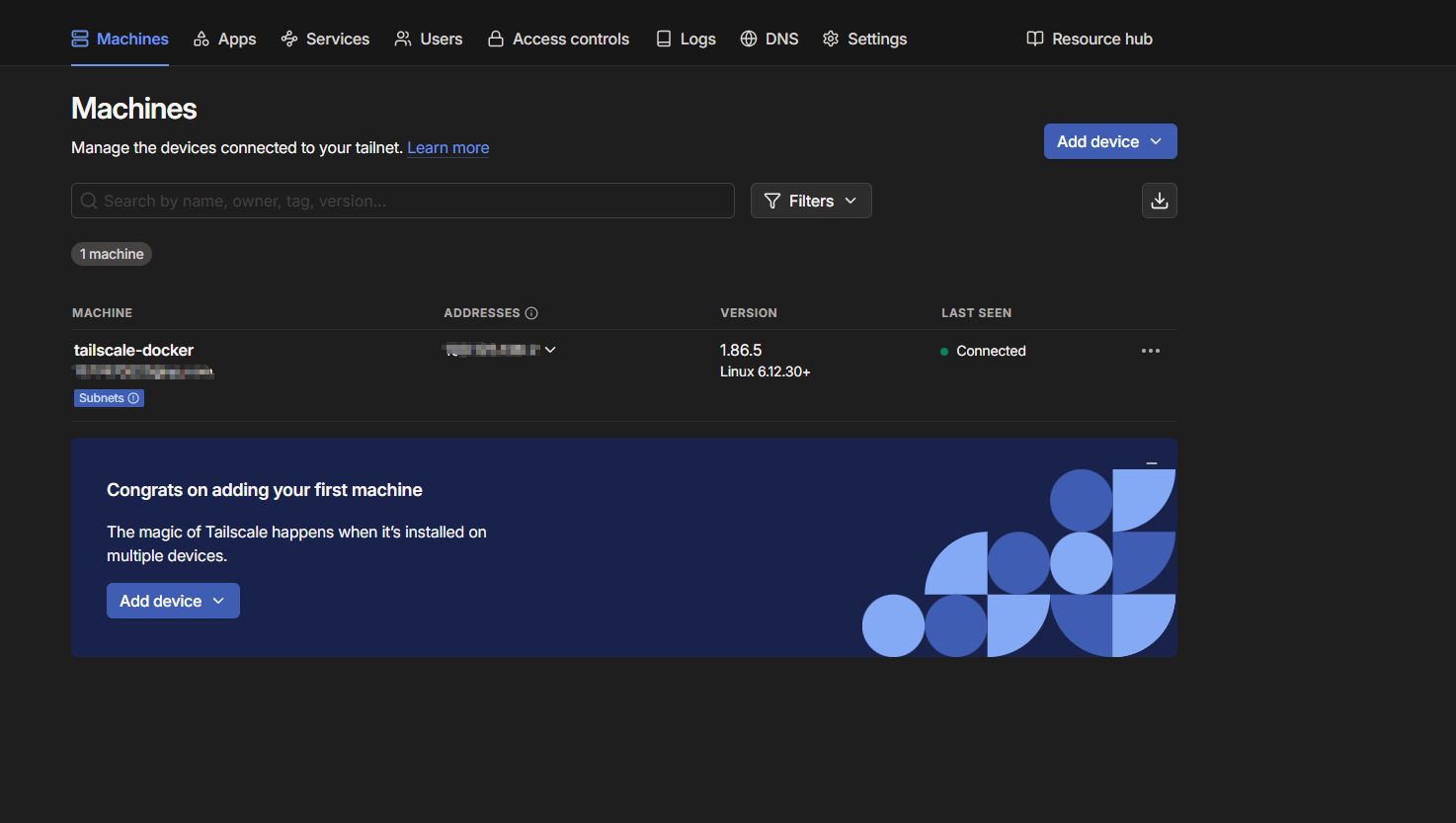Click the Subnets badge info icon
1456x823 pixels.
[133, 398]
